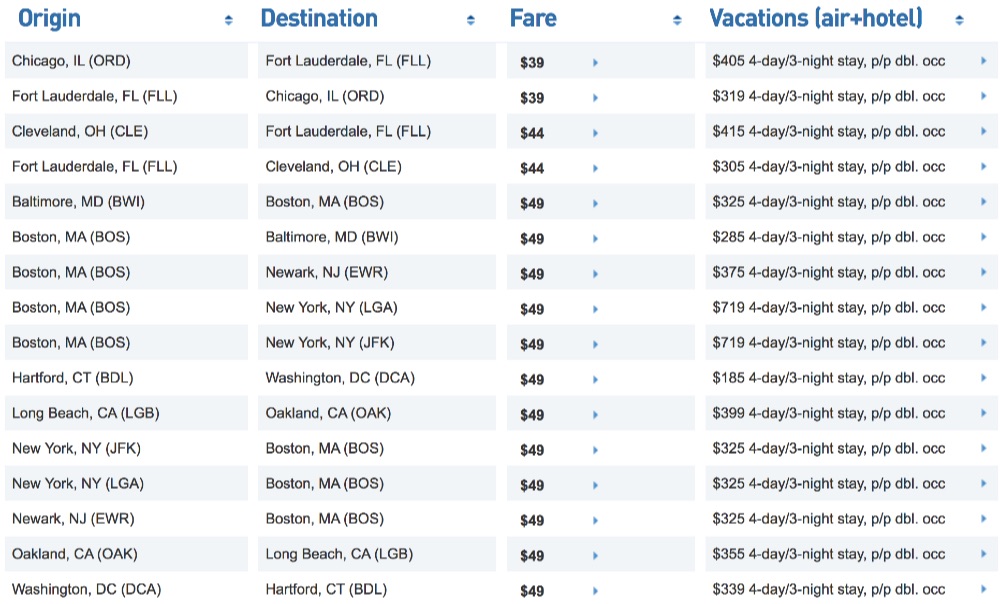This screenshot has height=604, width=1000.
Task: Click the Destination column sort arrows
Action: pos(471,20)
